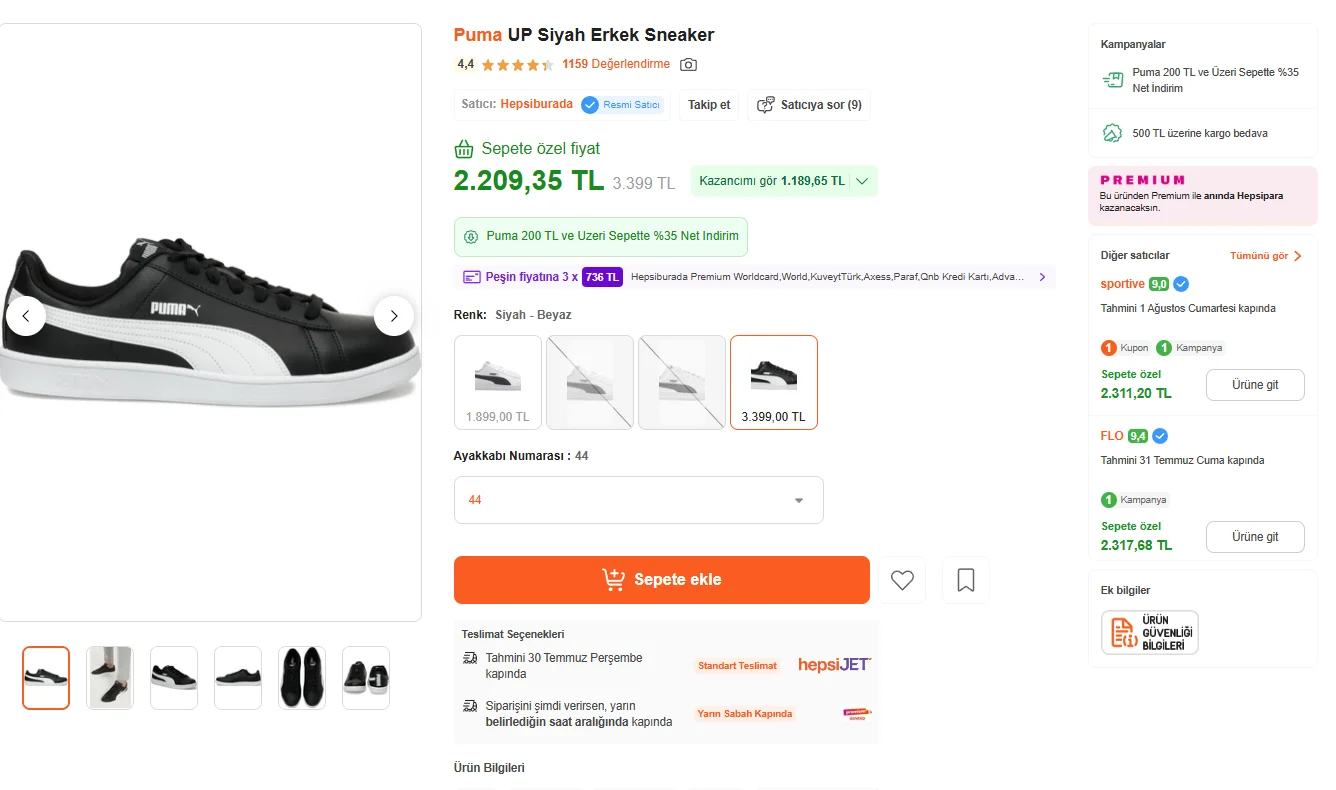Viewport: 1336px width, 790px height.
Task: Go to sportive seller's Ürüne git button
Action: coord(1255,385)
